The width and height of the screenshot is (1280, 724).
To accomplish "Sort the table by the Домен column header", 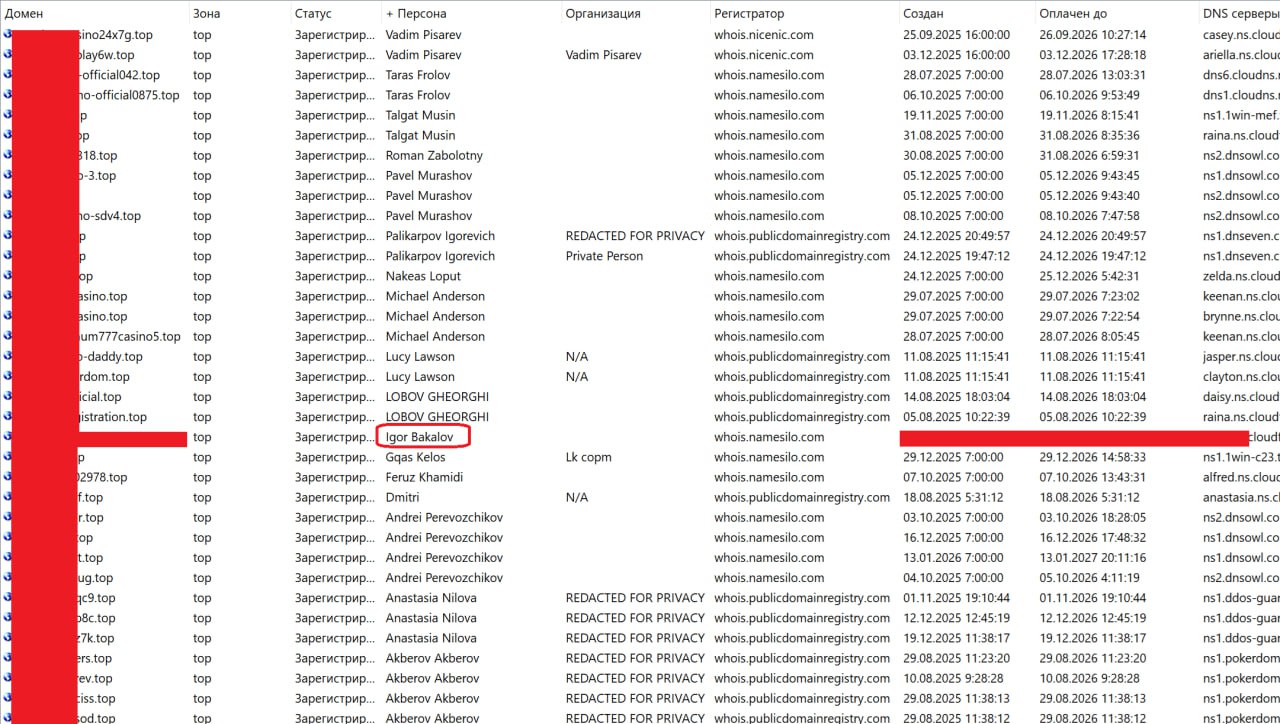I will pos(24,14).
